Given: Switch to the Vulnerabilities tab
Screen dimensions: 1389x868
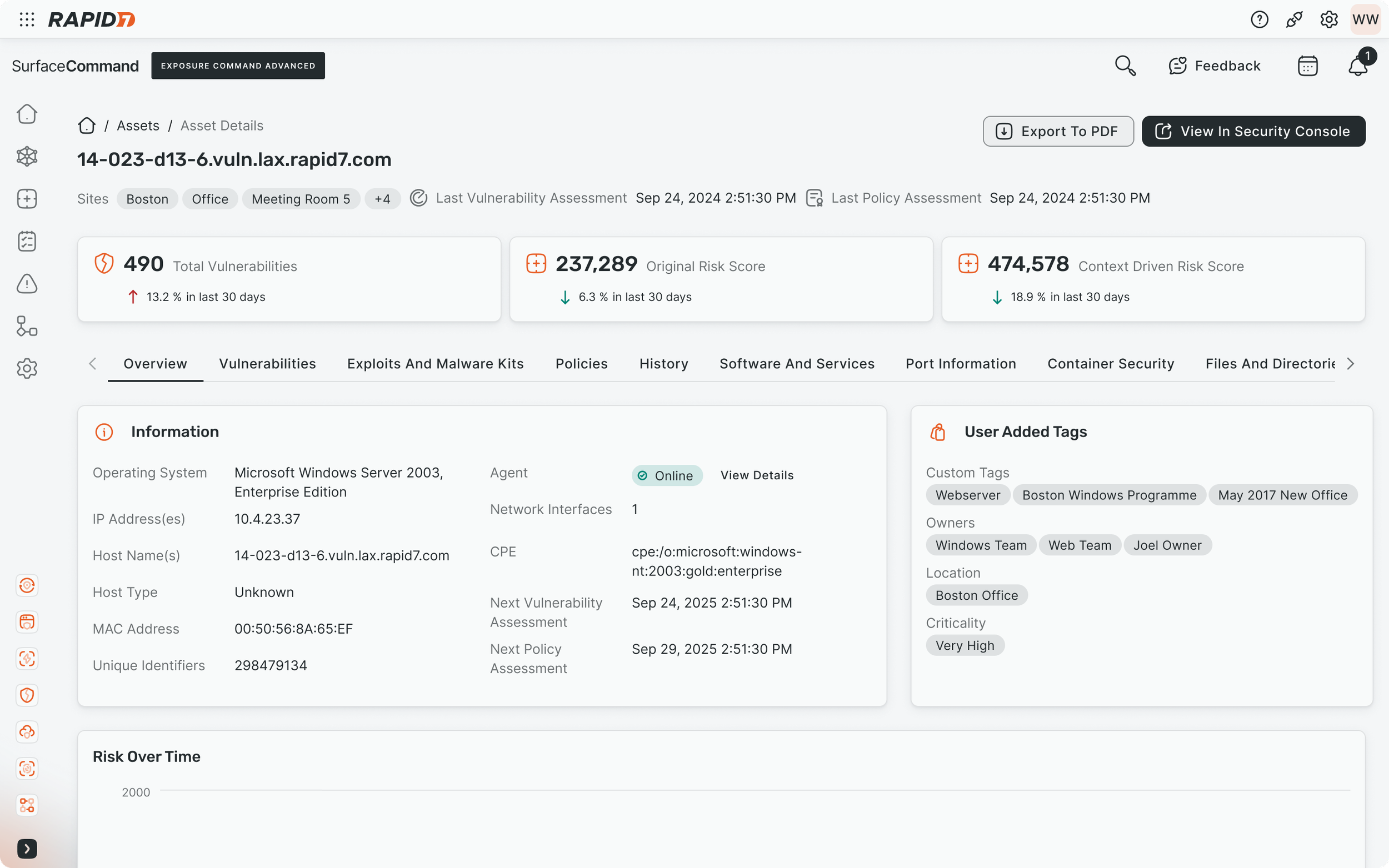Looking at the screenshot, I should click(x=267, y=364).
